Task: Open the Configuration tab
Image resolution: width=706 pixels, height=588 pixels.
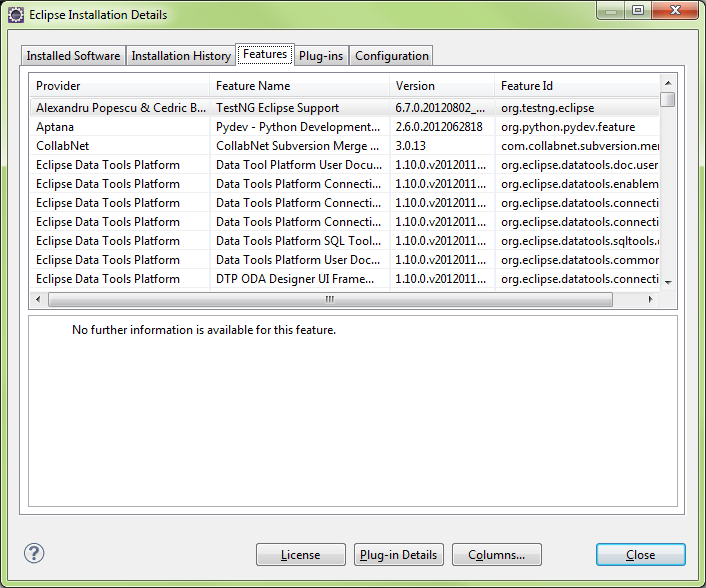Action: pos(391,56)
